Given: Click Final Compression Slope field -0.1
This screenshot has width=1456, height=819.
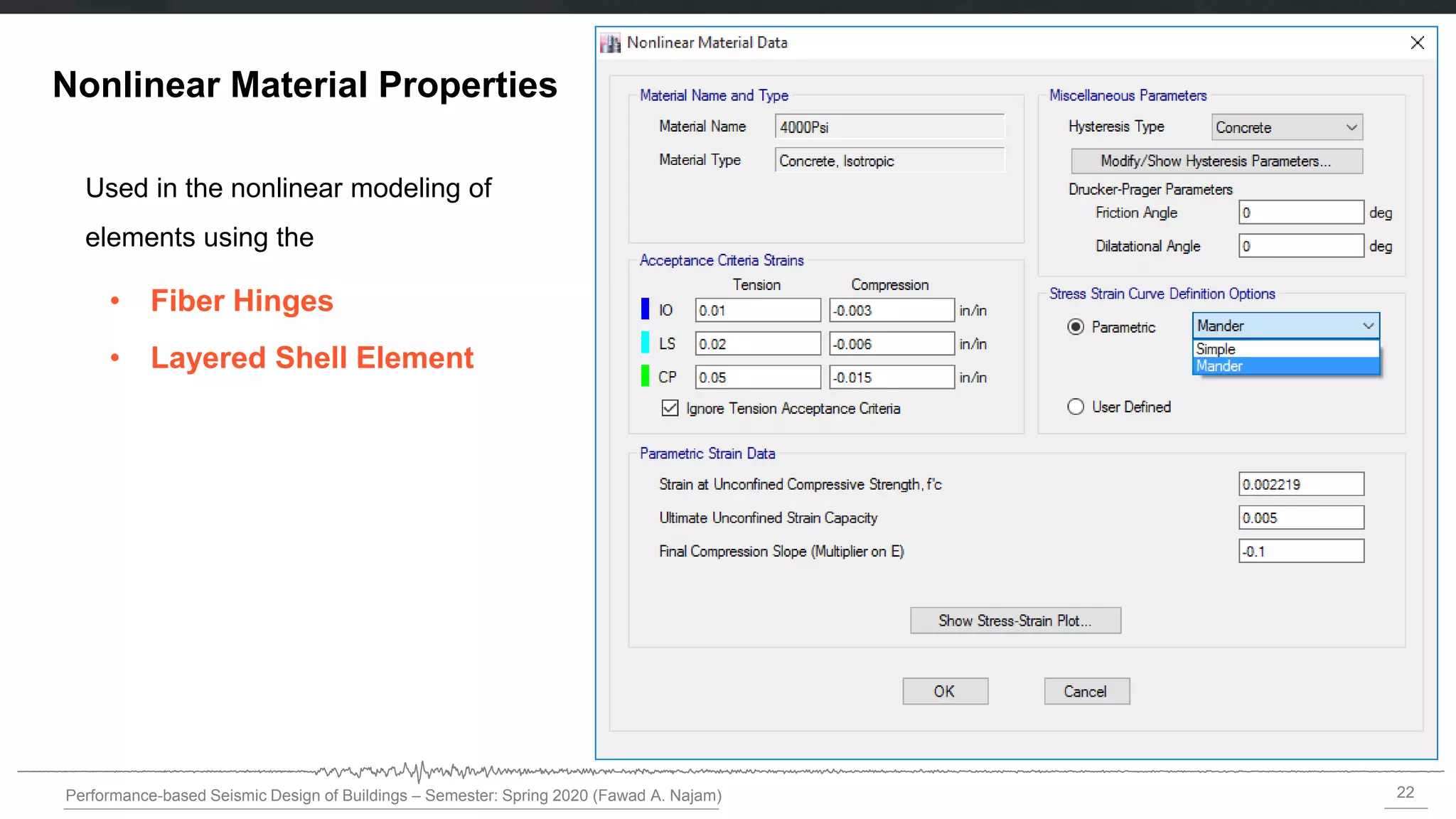Looking at the screenshot, I should coord(1301,551).
